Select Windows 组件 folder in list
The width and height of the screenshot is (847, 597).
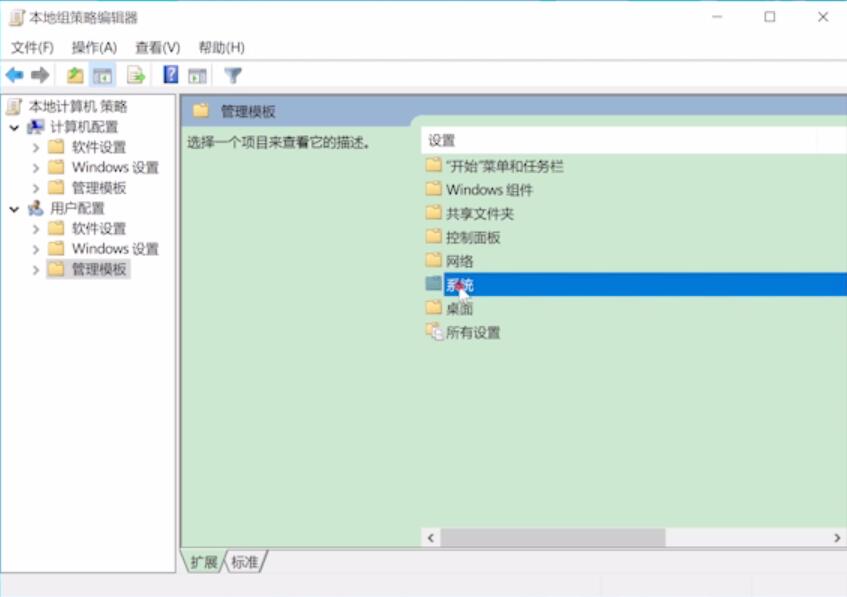pos(489,190)
